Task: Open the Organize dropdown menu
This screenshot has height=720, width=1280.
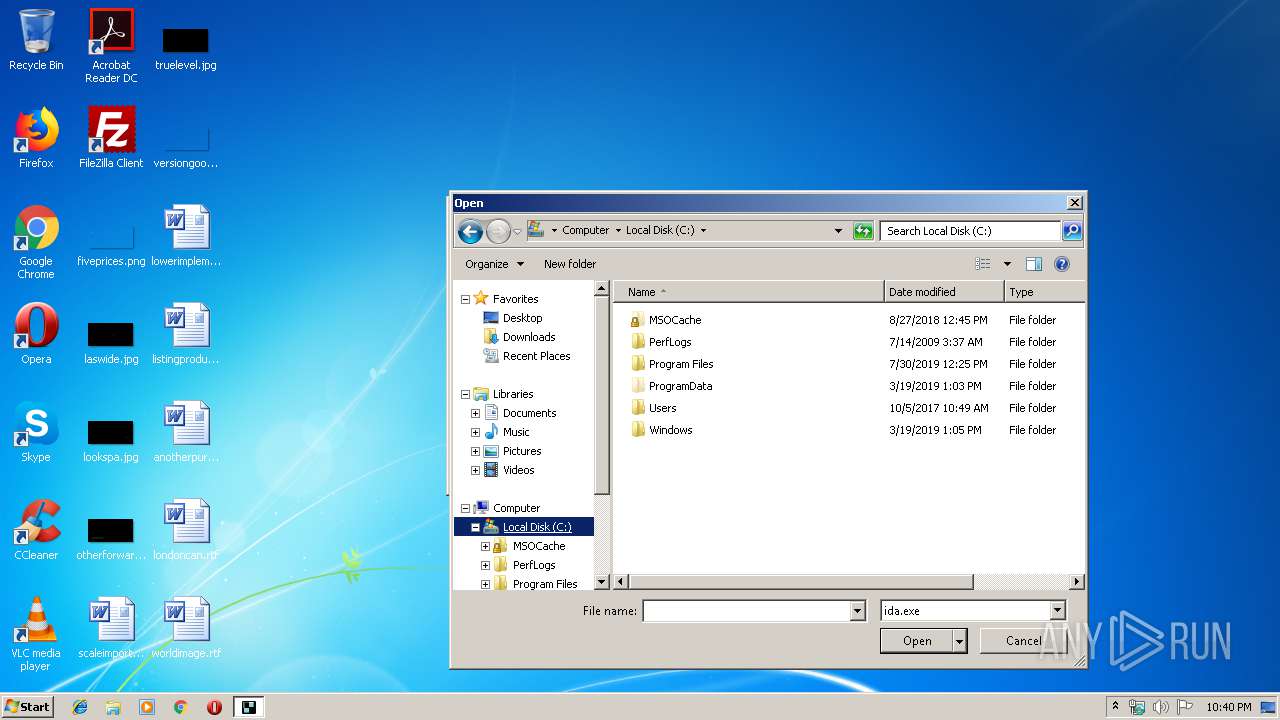Action: point(494,264)
